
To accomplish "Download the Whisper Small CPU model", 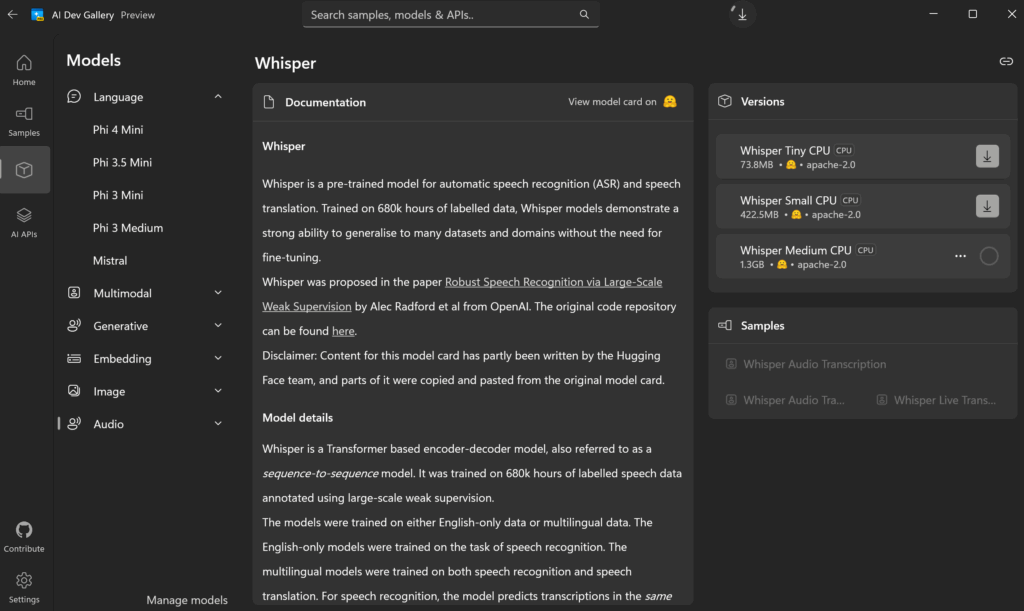I will 987,206.
